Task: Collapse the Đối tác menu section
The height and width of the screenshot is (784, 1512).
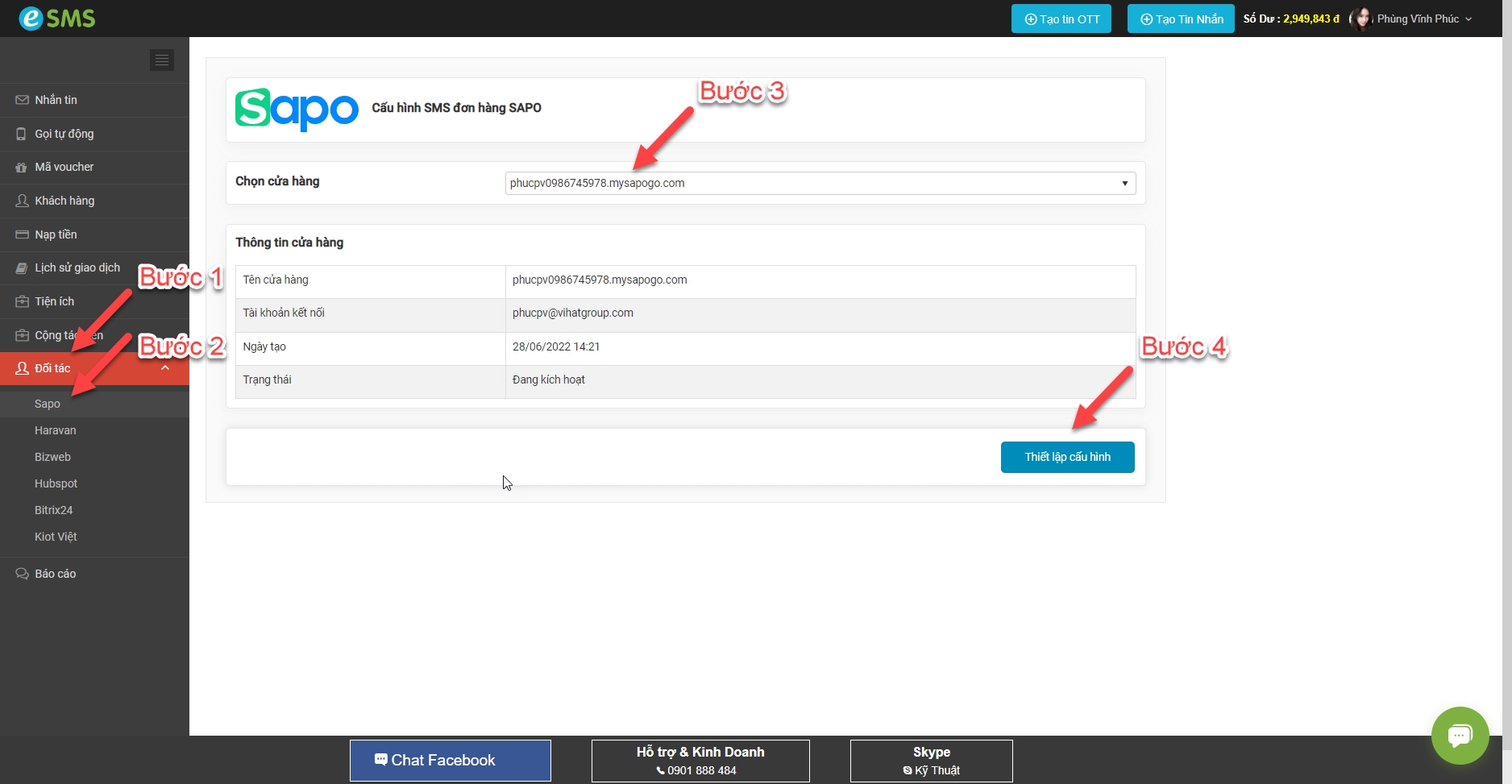Action: click(x=164, y=368)
